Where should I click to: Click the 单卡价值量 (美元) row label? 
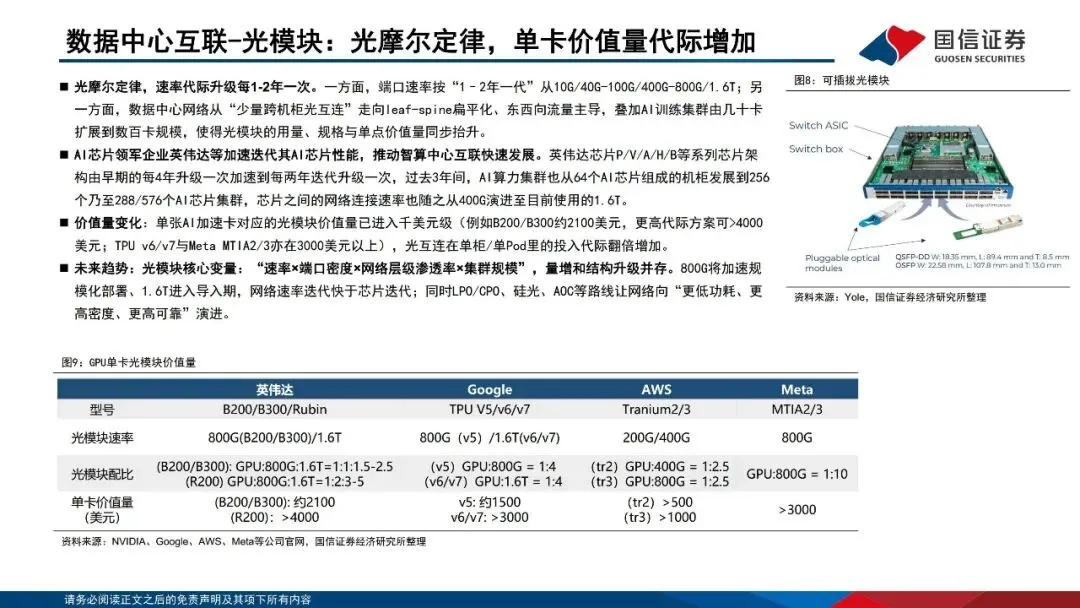coord(102,510)
